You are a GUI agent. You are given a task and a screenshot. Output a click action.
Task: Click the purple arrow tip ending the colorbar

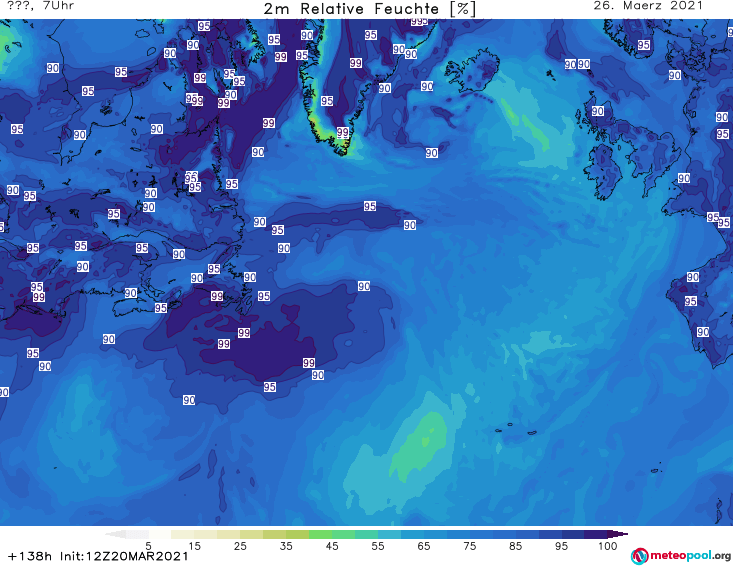click(x=620, y=534)
